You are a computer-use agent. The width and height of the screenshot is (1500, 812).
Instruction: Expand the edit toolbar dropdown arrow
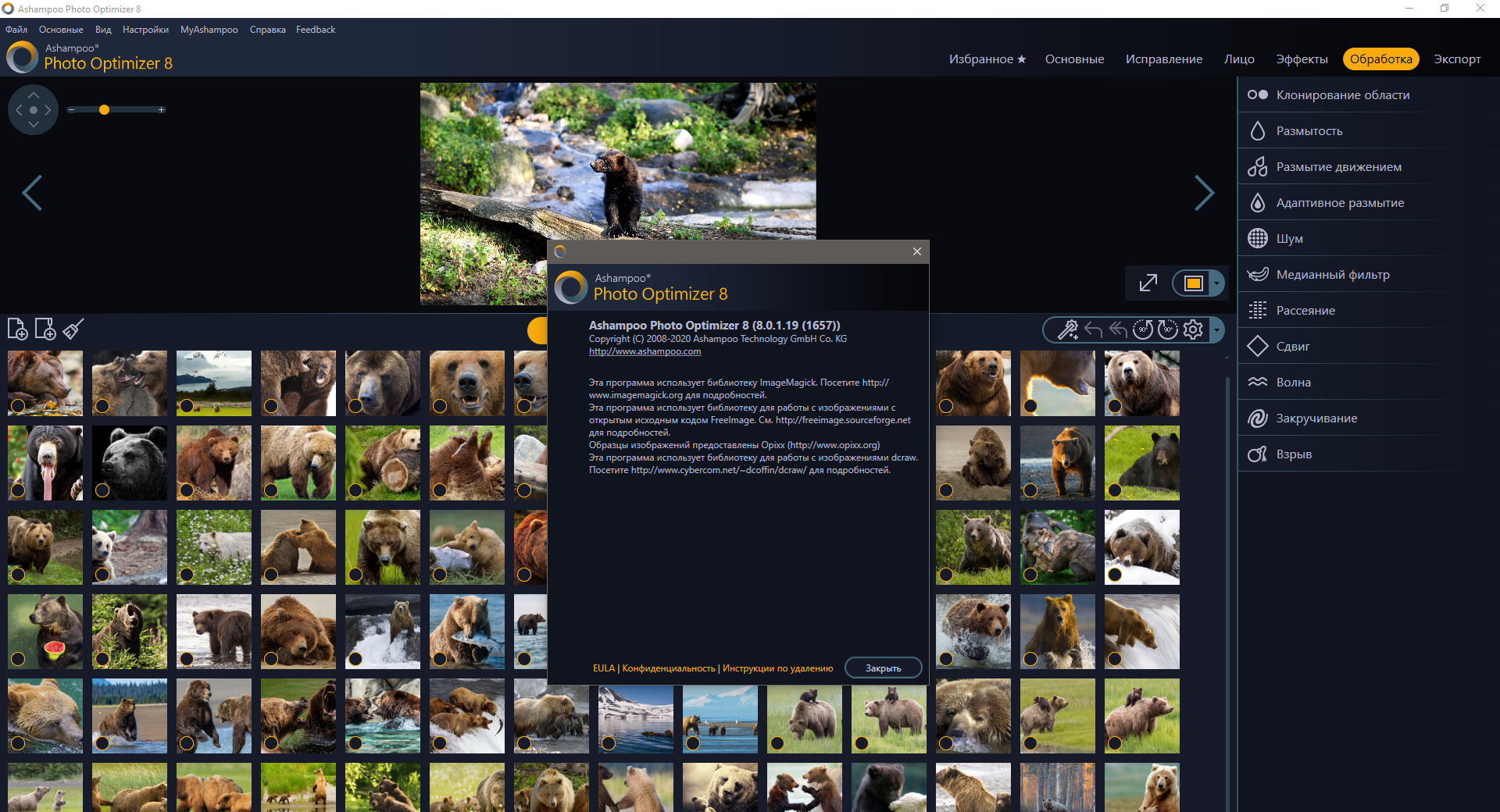tap(1216, 330)
